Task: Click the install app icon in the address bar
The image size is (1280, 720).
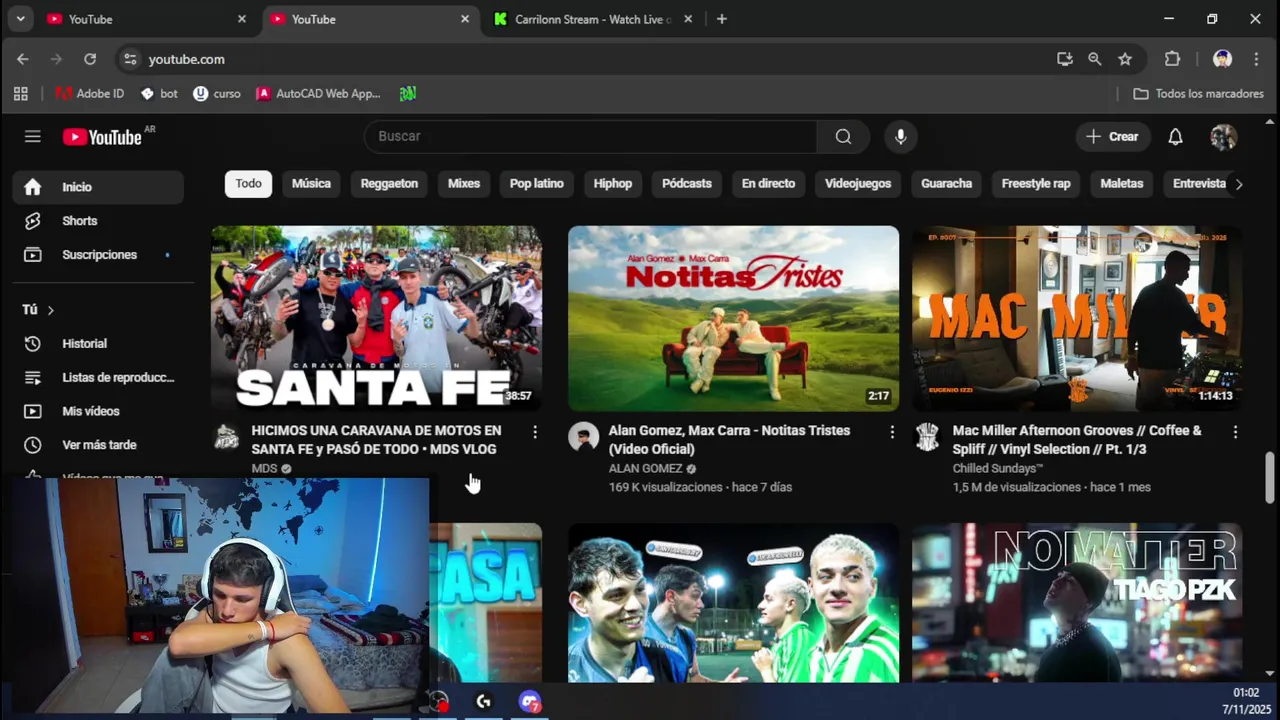Action: pyautogui.click(x=1065, y=59)
